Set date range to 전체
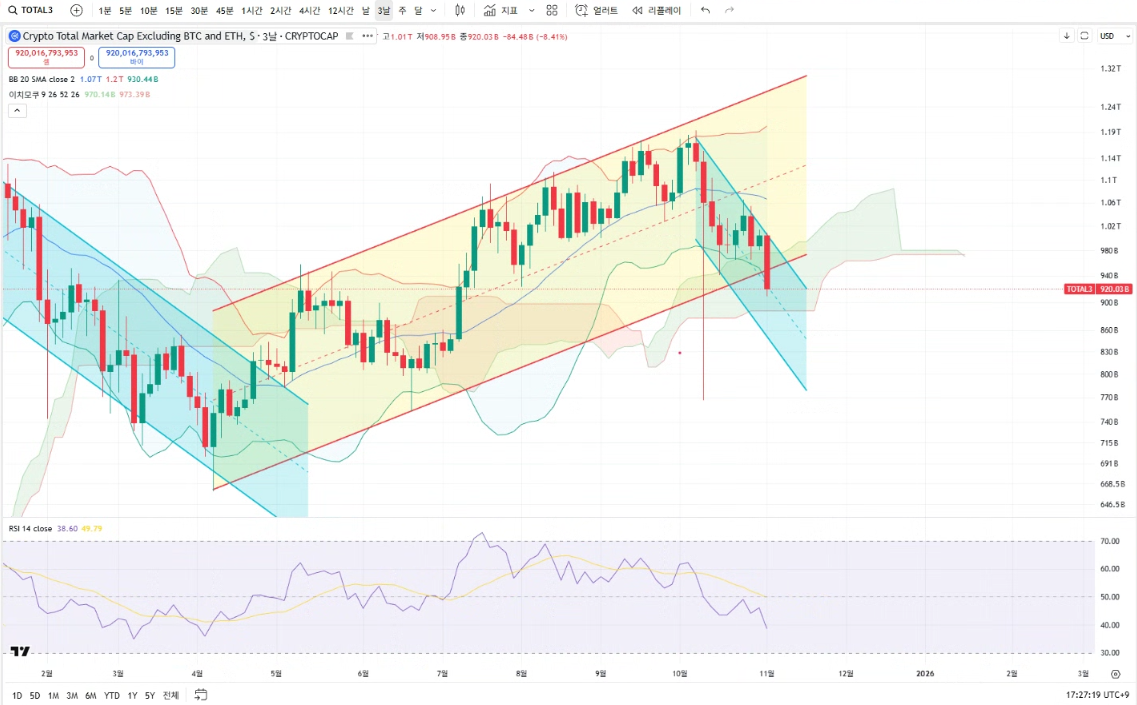This screenshot has width=1137, height=705. [x=170, y=696]
